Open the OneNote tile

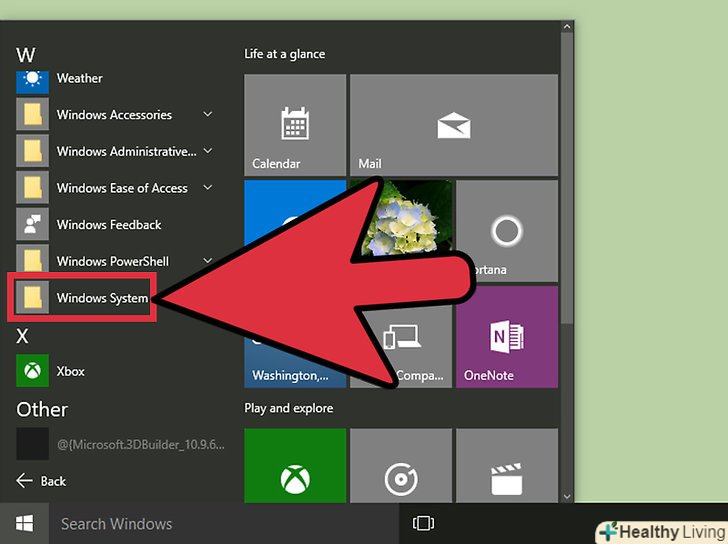tap(507, 337)
